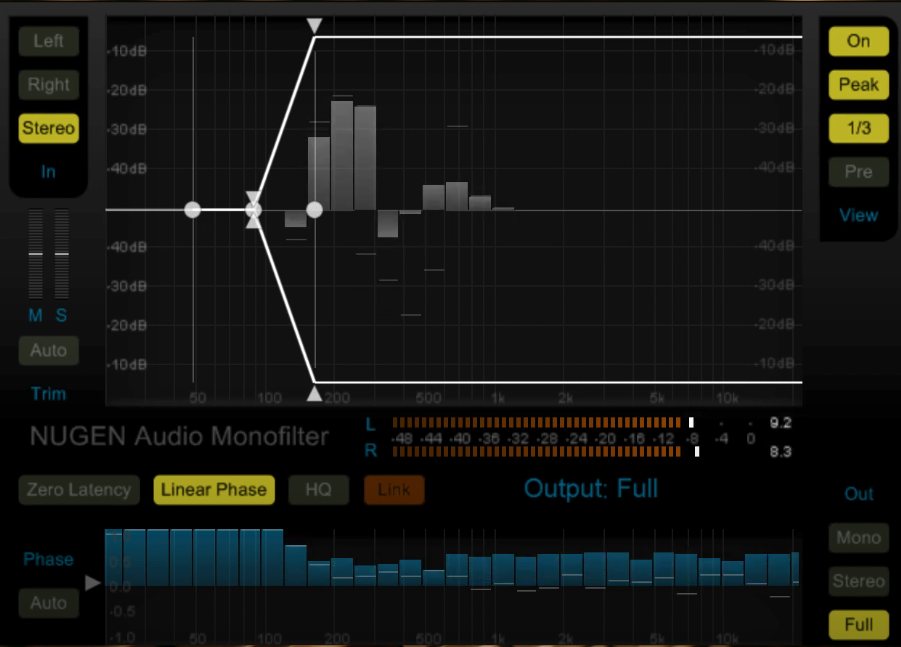Set output to Full
The image size is (901, 647).
[x=858, y=625]
